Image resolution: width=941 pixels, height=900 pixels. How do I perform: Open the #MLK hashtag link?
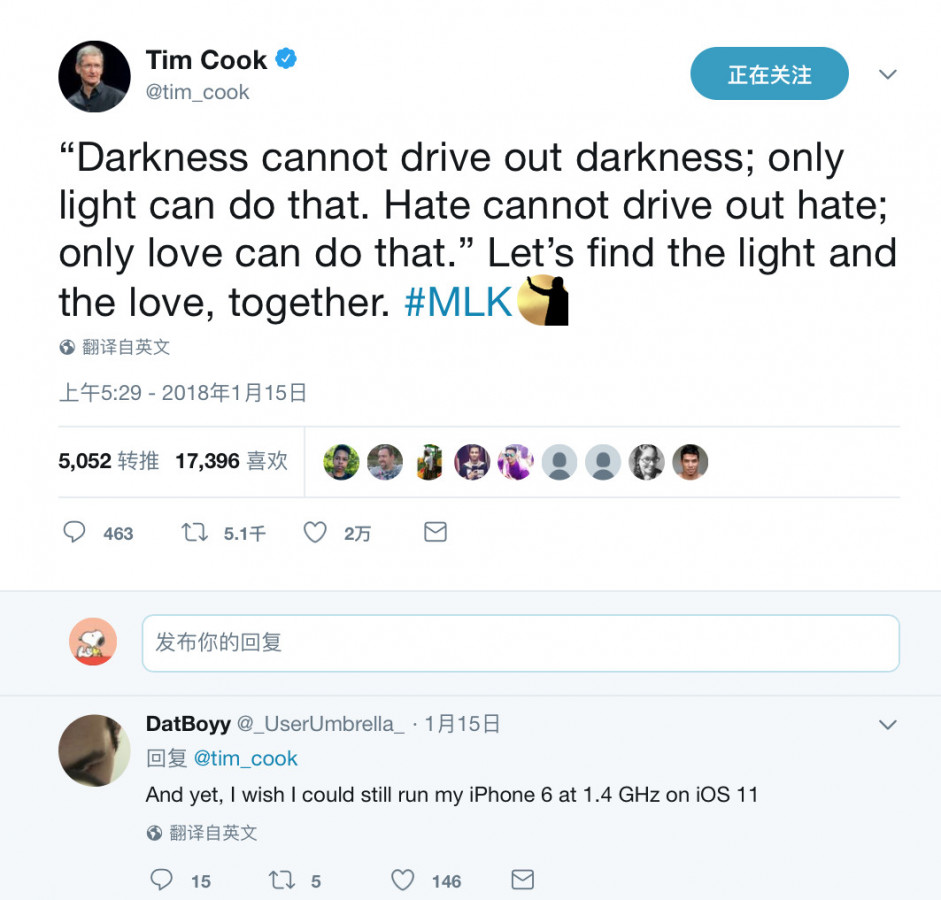tap(458, 302)
